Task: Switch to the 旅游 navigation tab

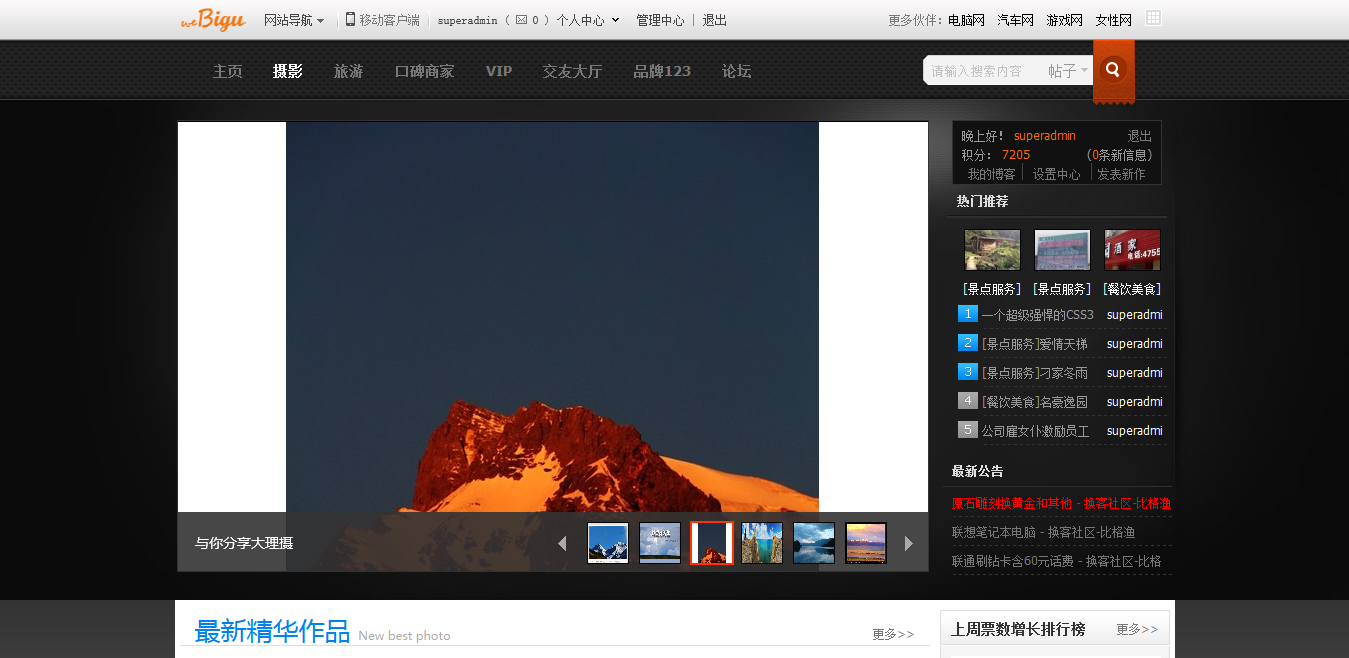Action: pyautogui.click(x=348, y=71)
